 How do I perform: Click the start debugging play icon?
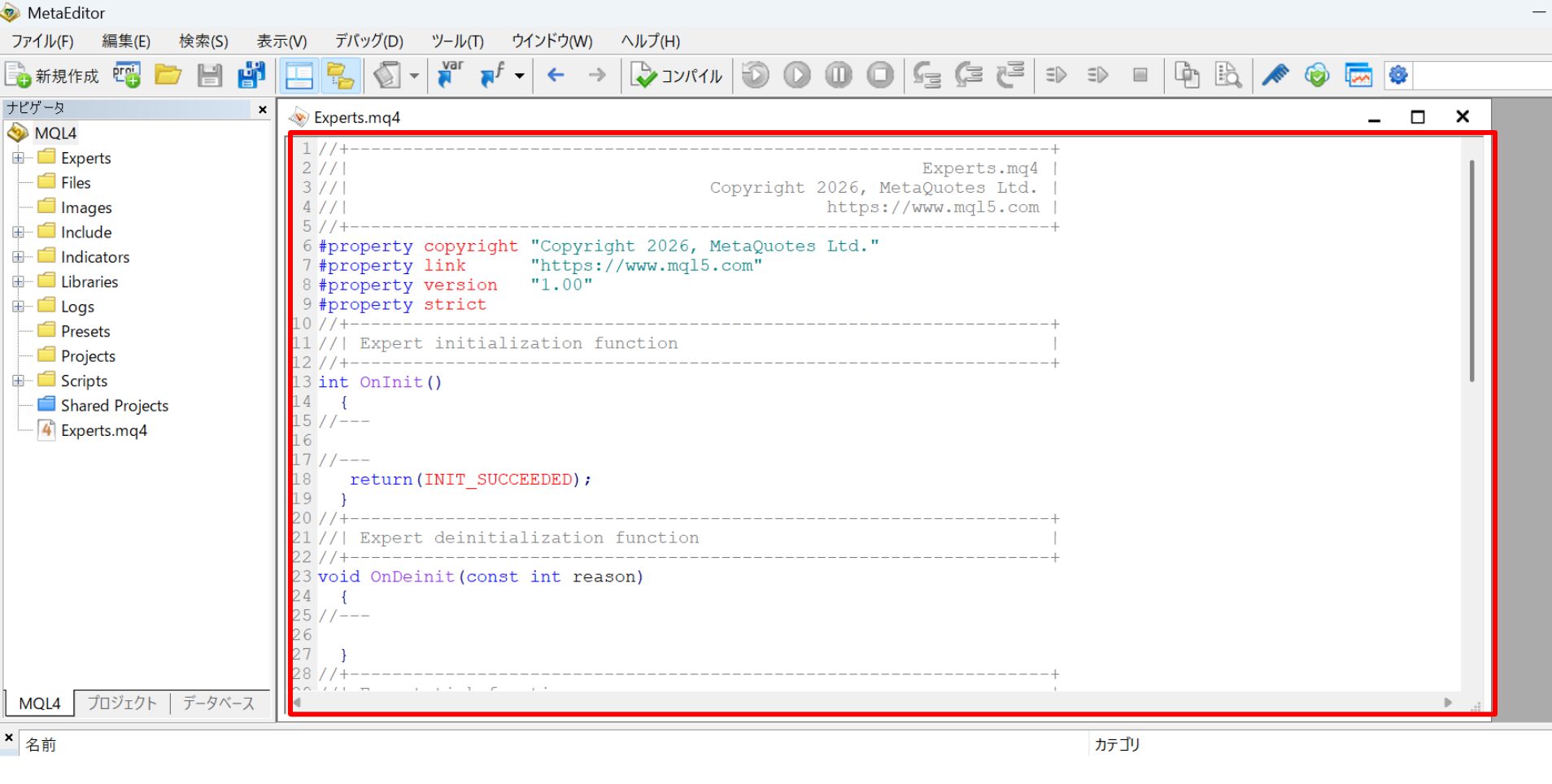pyautogui.click(x=797, y=76)
